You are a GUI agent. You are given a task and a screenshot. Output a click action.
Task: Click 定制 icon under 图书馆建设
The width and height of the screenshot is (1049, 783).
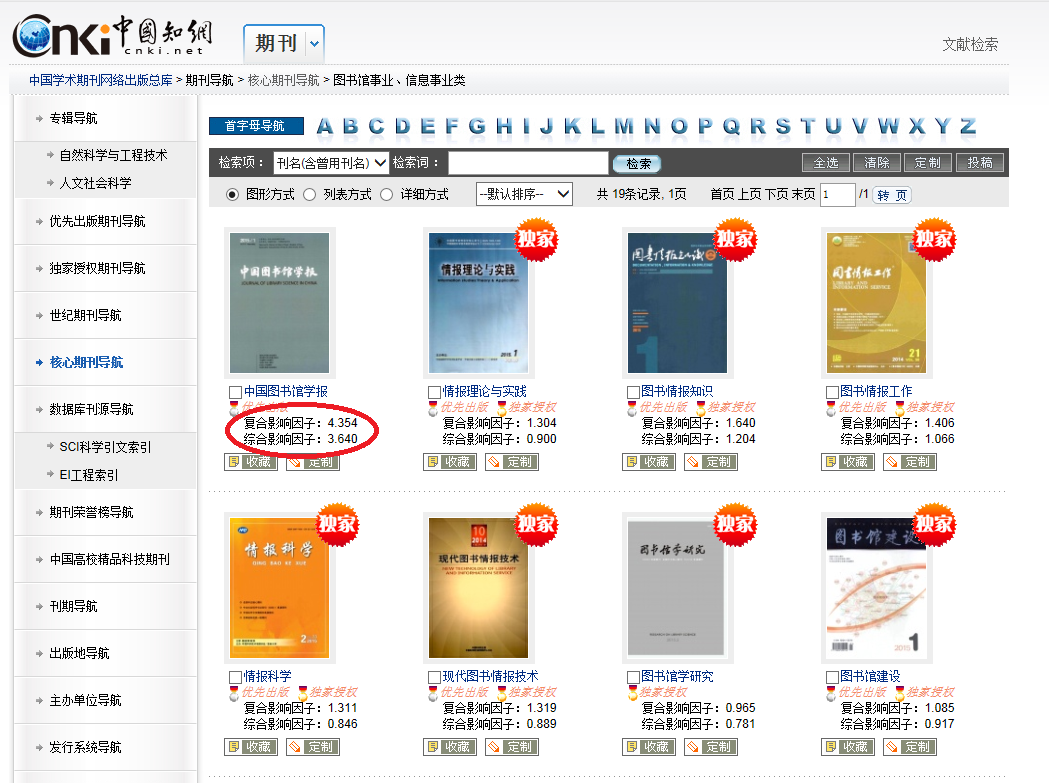[x=891, y=747]
